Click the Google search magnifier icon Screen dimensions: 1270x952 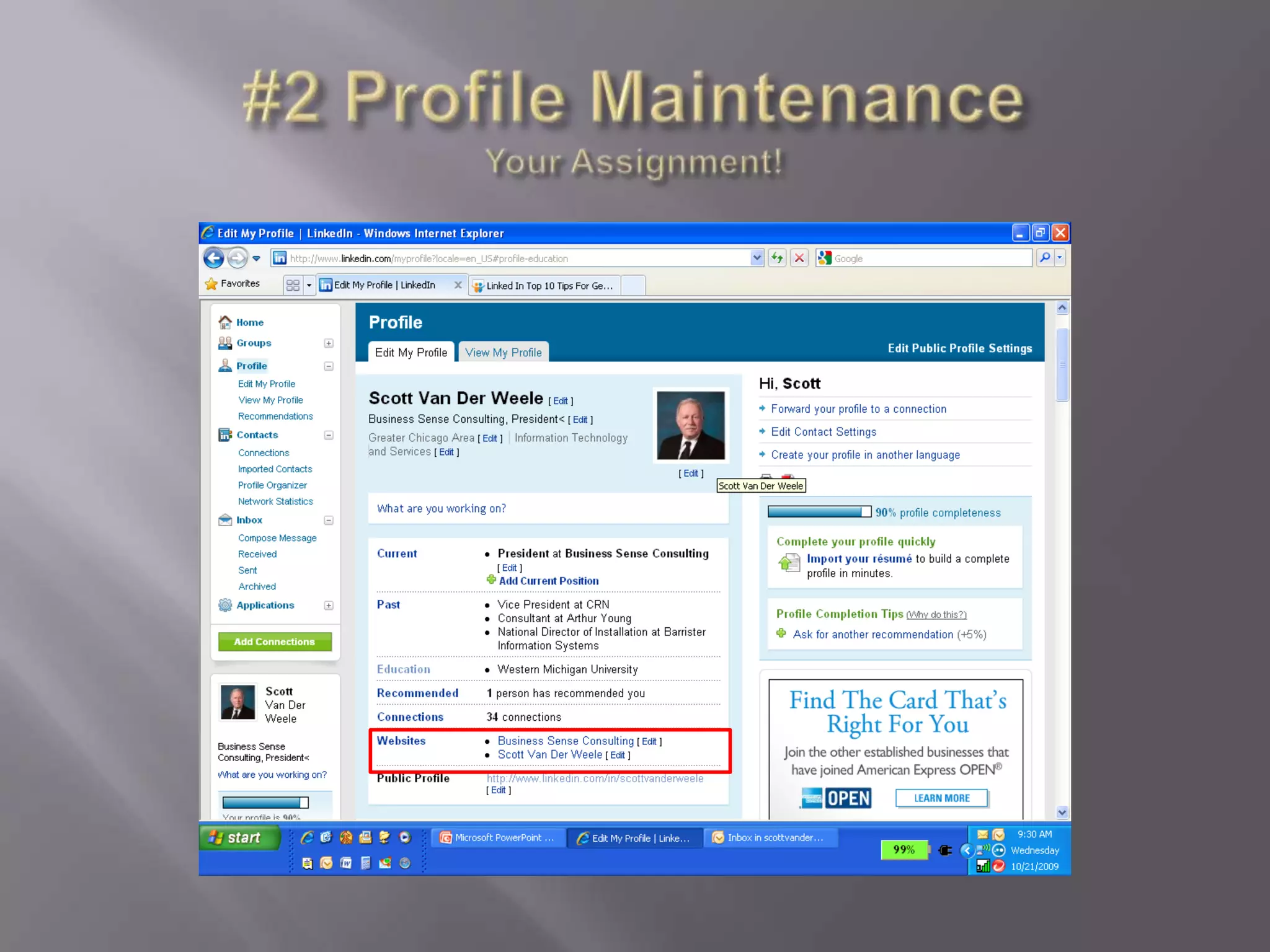[1045, 258]
